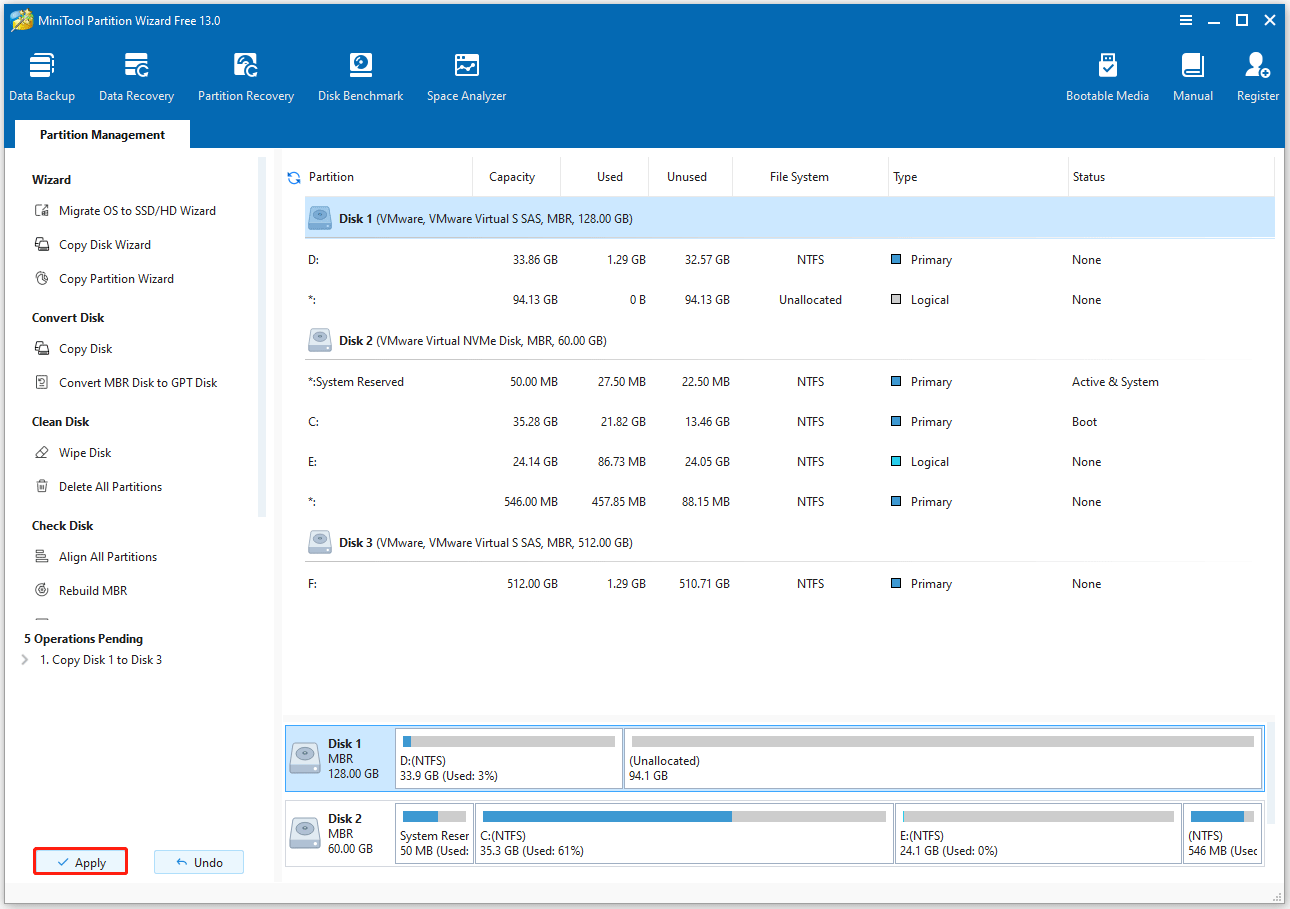Viewport: 1290px width, 909px height.
Task: Refresh the partition list
Action: 293,176
